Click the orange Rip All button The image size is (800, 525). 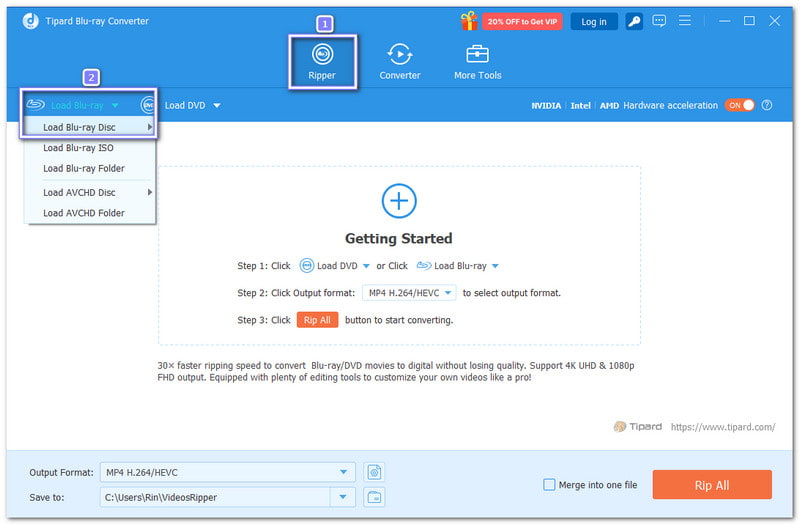[x=712, y=485]
